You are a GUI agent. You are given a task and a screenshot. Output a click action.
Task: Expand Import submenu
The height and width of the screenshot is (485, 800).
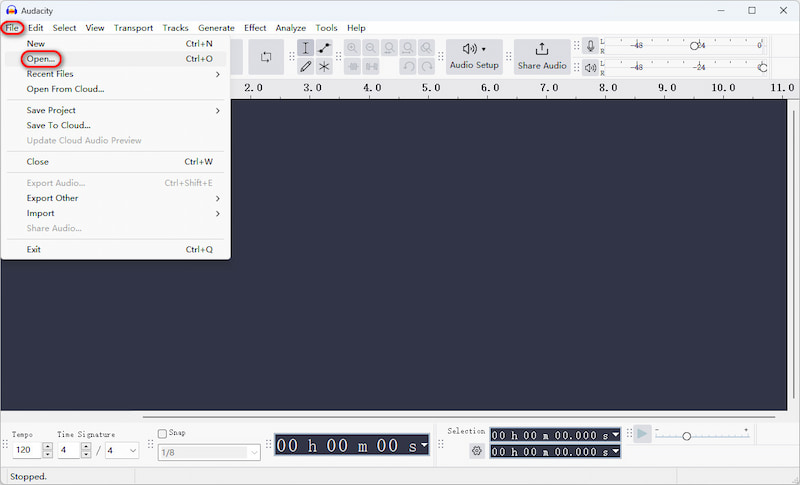116,213
